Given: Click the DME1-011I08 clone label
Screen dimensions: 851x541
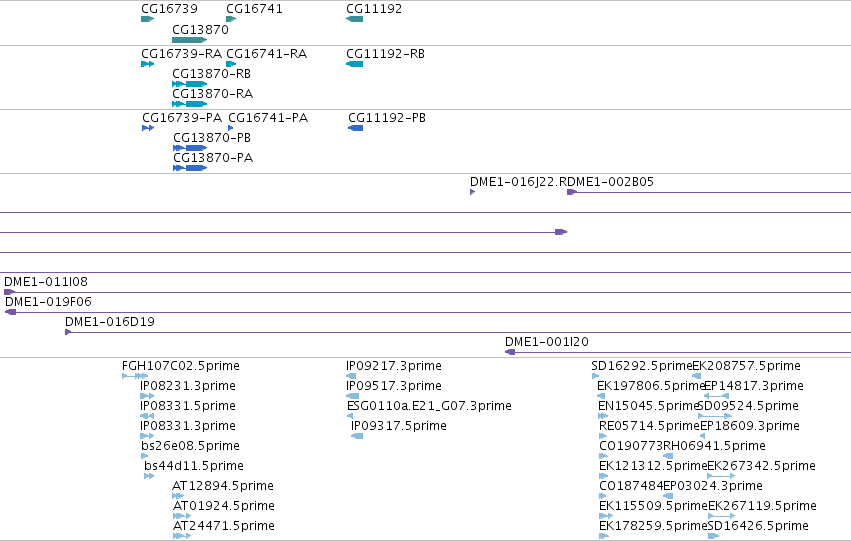Looking at the screenshot, I should [x=46, y=282].
